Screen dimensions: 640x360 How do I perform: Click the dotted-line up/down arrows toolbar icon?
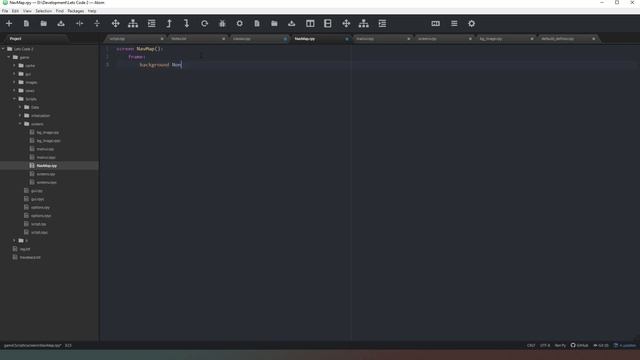coord(97,24)
